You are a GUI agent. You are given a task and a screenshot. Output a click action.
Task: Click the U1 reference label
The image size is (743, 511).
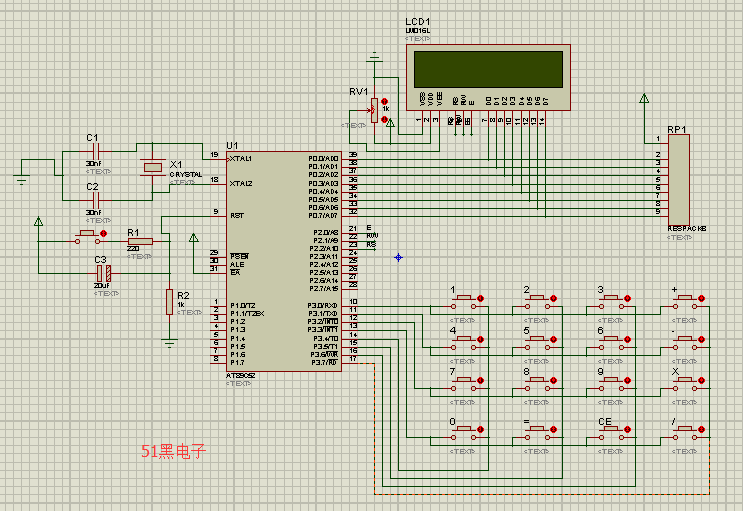[232, 146]
